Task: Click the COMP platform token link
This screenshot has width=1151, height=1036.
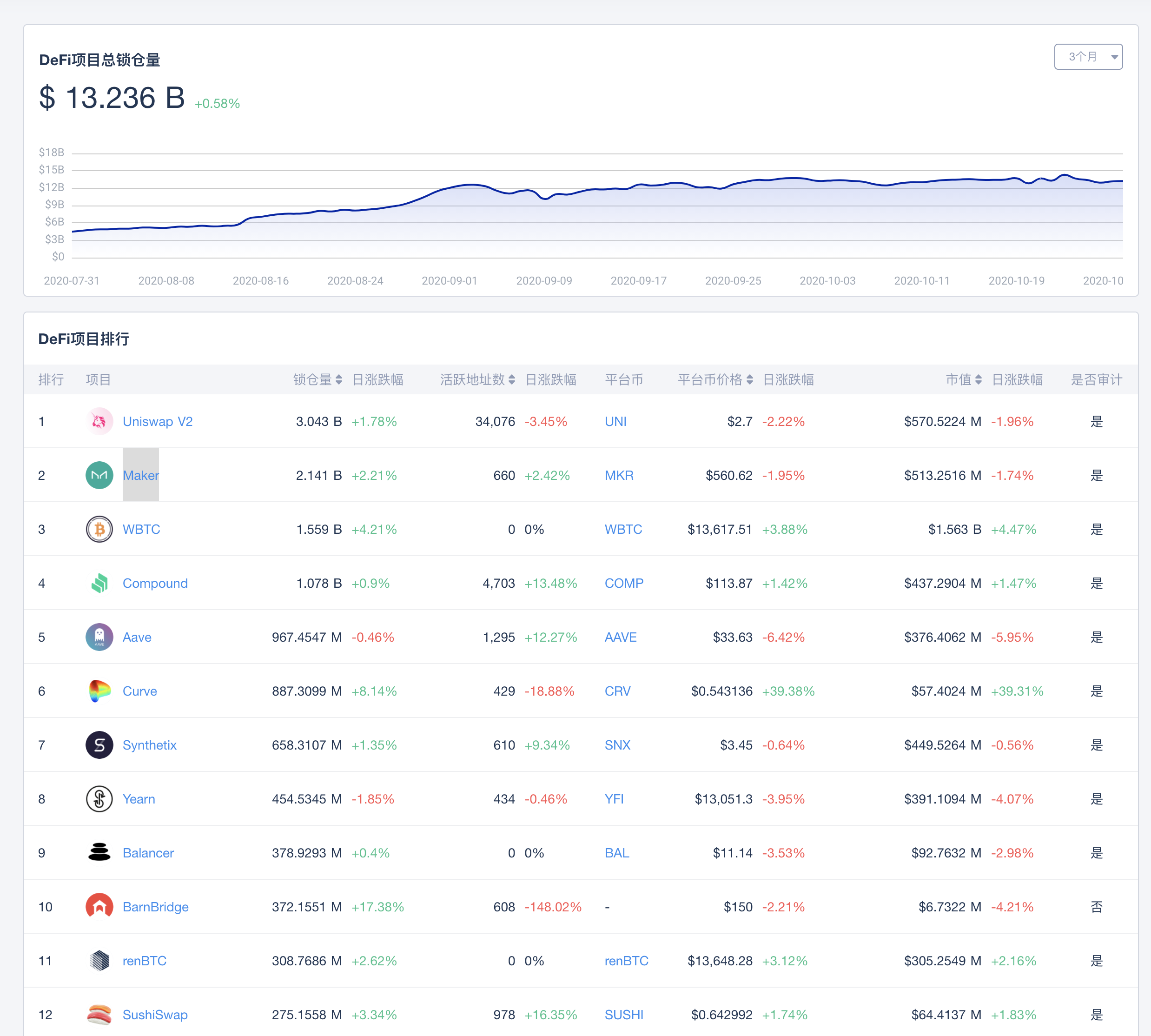Action: [x=624, y=584]
